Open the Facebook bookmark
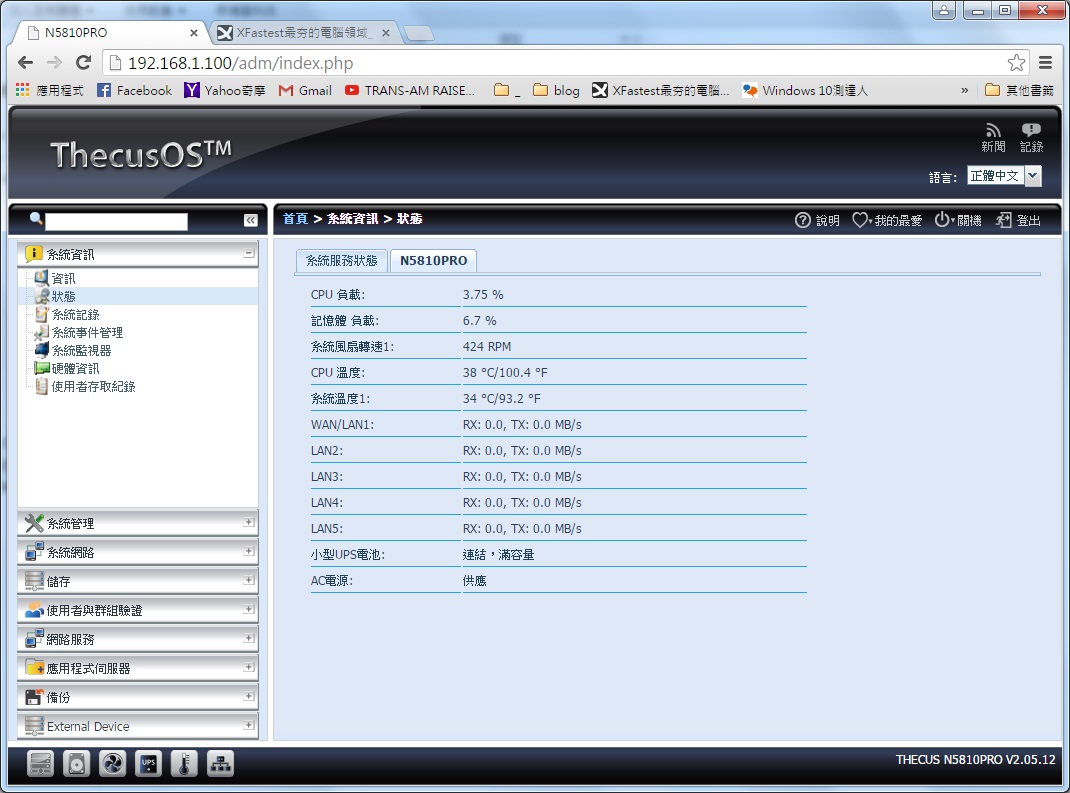The height and width of the screenshot is (793, 1070). (x=134, y=90)
